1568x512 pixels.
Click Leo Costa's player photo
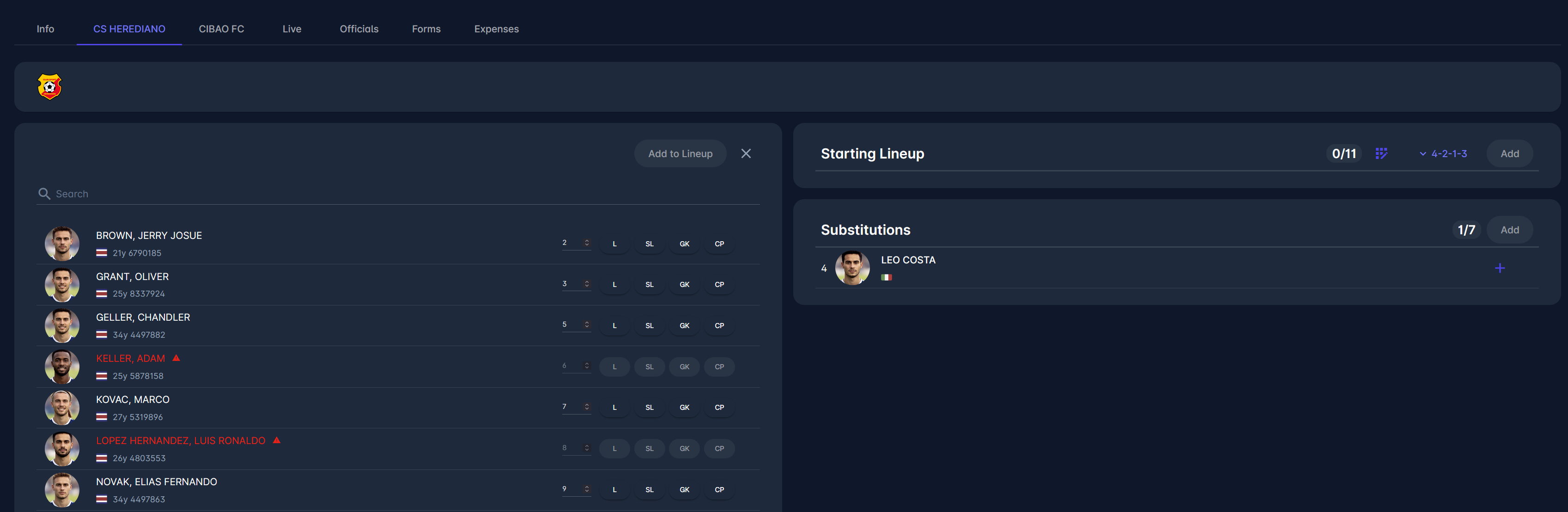pyautogui.click(x=851, y=268)
